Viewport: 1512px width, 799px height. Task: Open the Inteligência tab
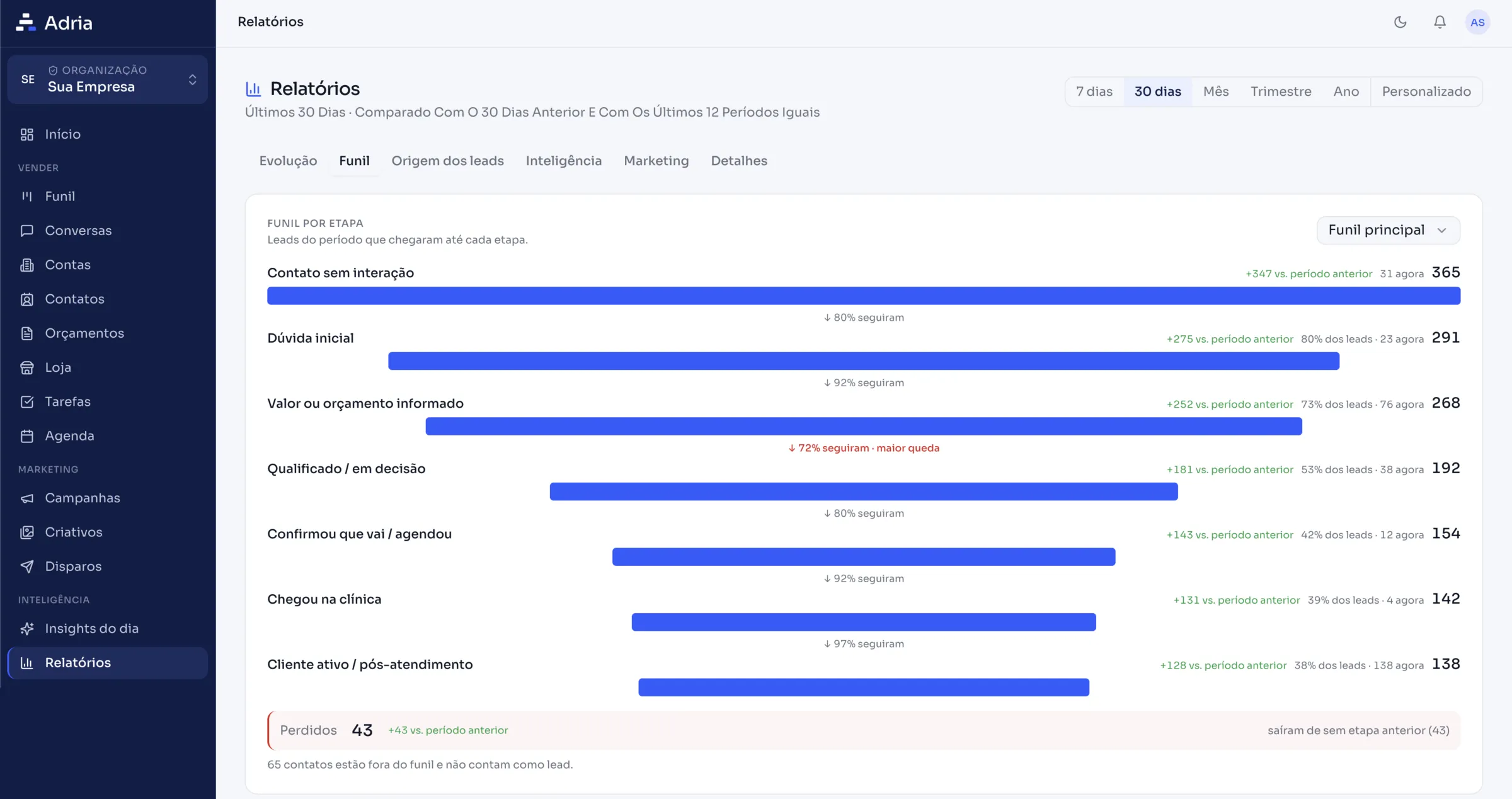pyautogui.click(x=563, y=161)
